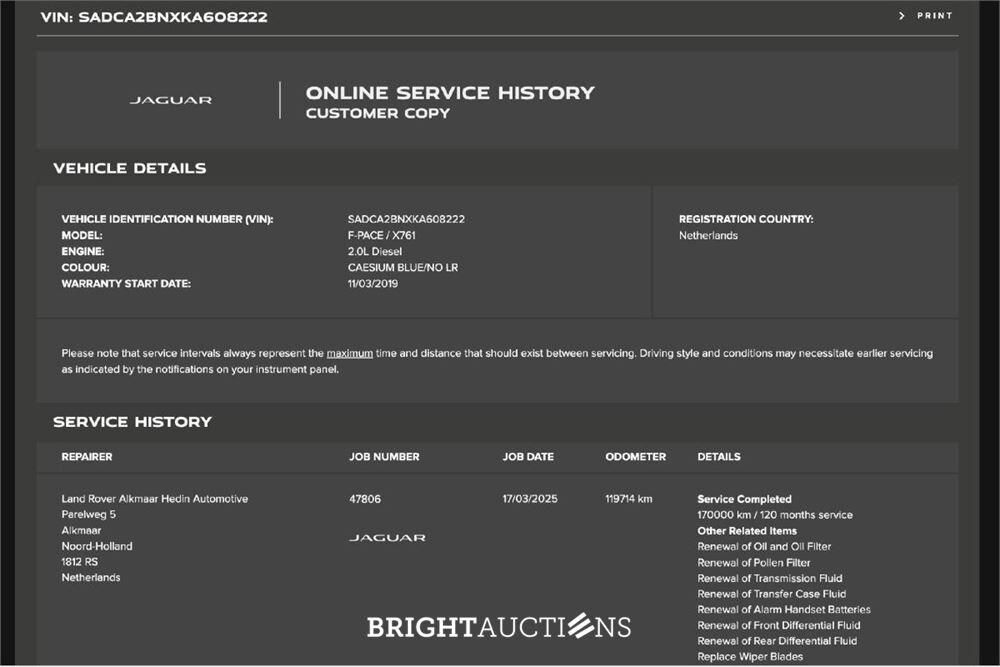The height and width of the screenshot is (667, 1000).
Task: Click the PRINT link in the top bar
Action: pos(925,16)
